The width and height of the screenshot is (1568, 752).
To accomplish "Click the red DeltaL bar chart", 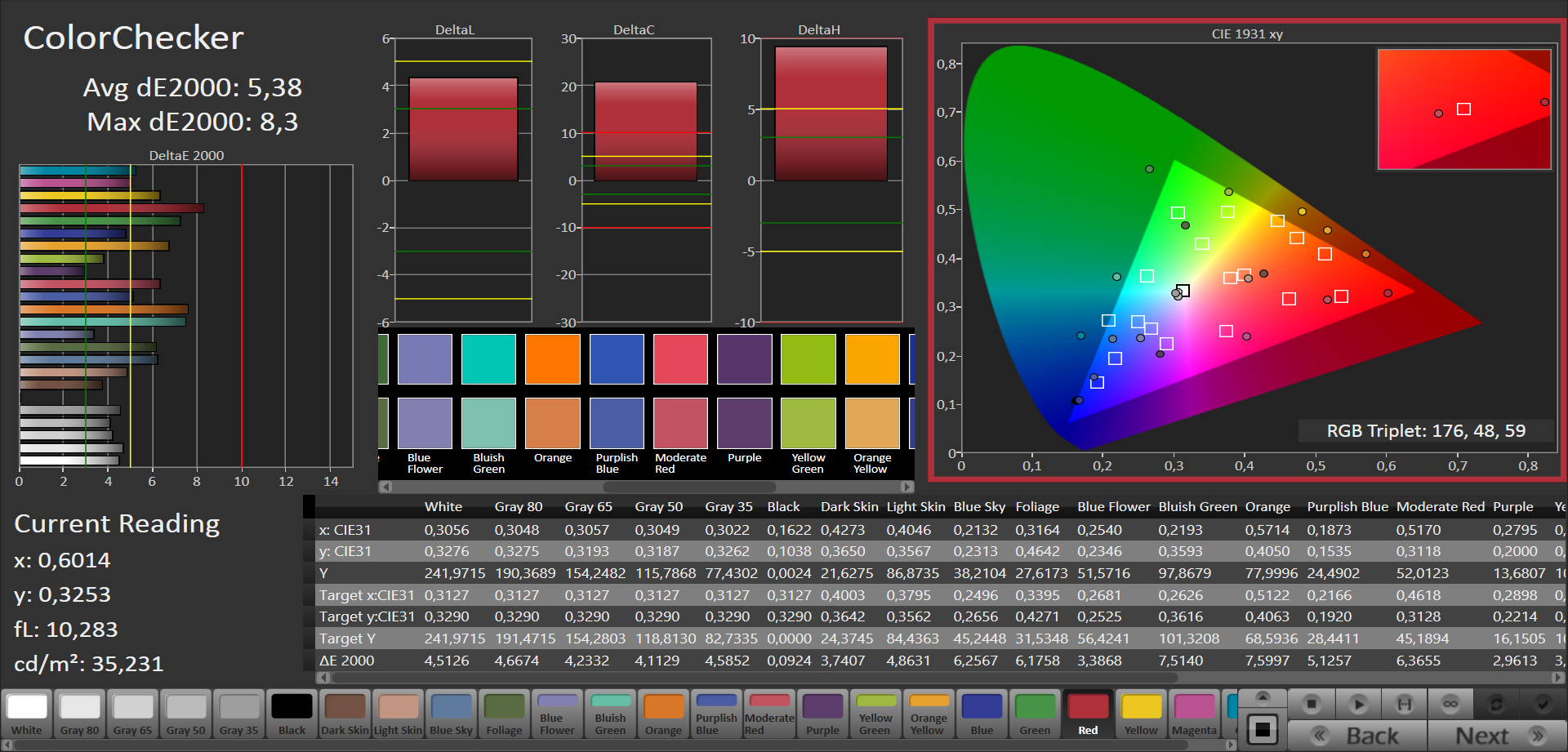I will pyautogui.click(x=463, y=129).
